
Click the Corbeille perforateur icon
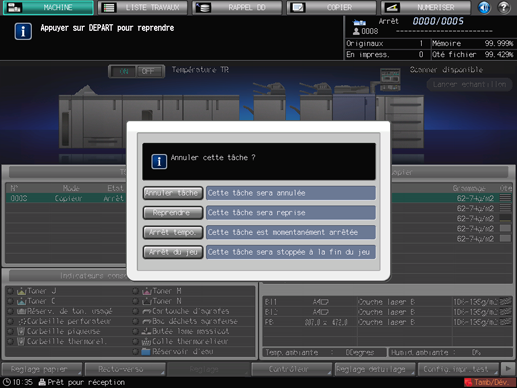22,322
